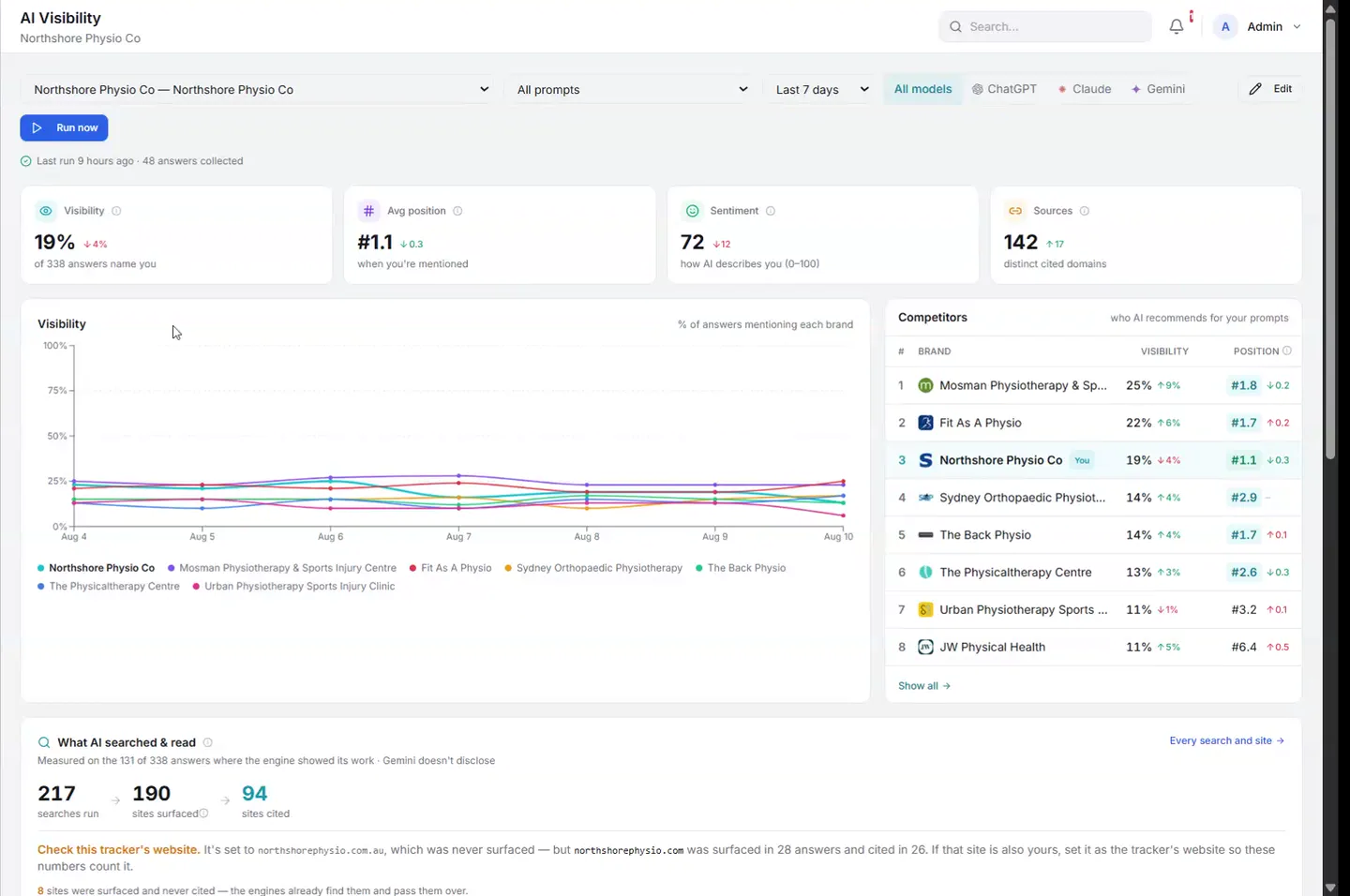Click the 'You' badge on Northshore row
Screen dimensions: 1350x896
(x=1082, y=460)
